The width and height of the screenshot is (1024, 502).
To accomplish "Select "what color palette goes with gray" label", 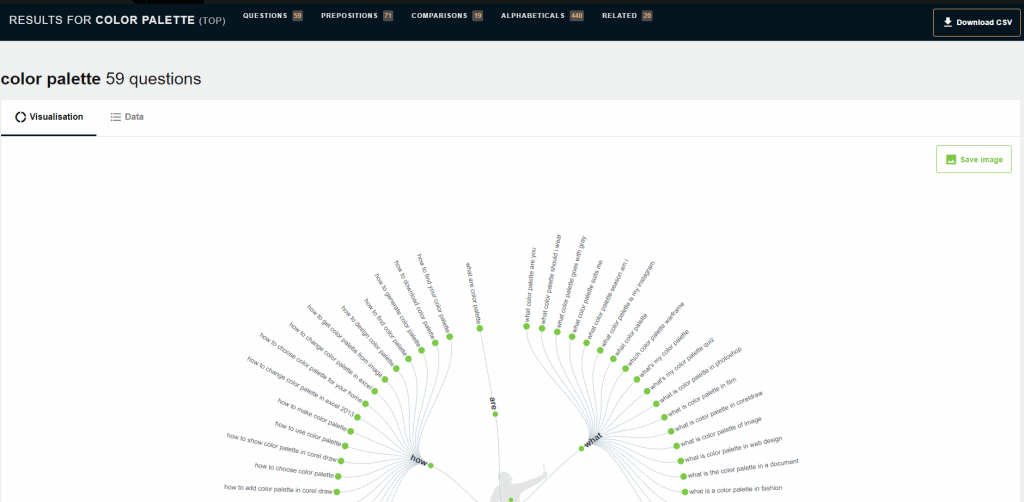I will pyautogui.click(x=572, y=282).
